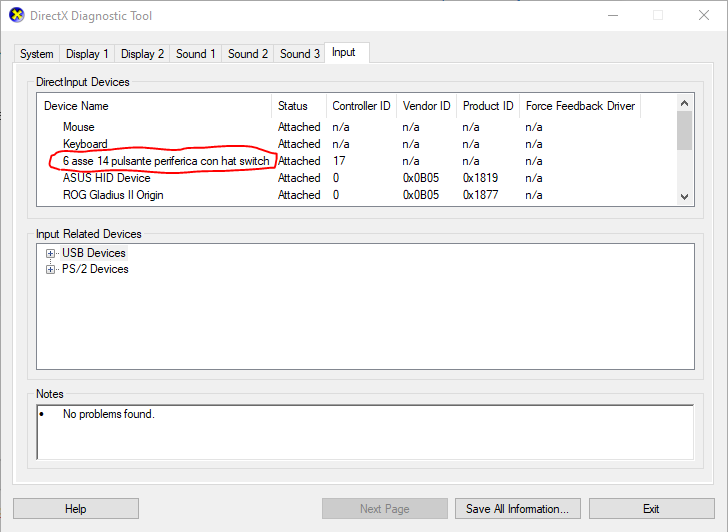The height and width of the screenshot is (532, 728).
Task: Click Controller ID value 17
Action: point(339,161)
